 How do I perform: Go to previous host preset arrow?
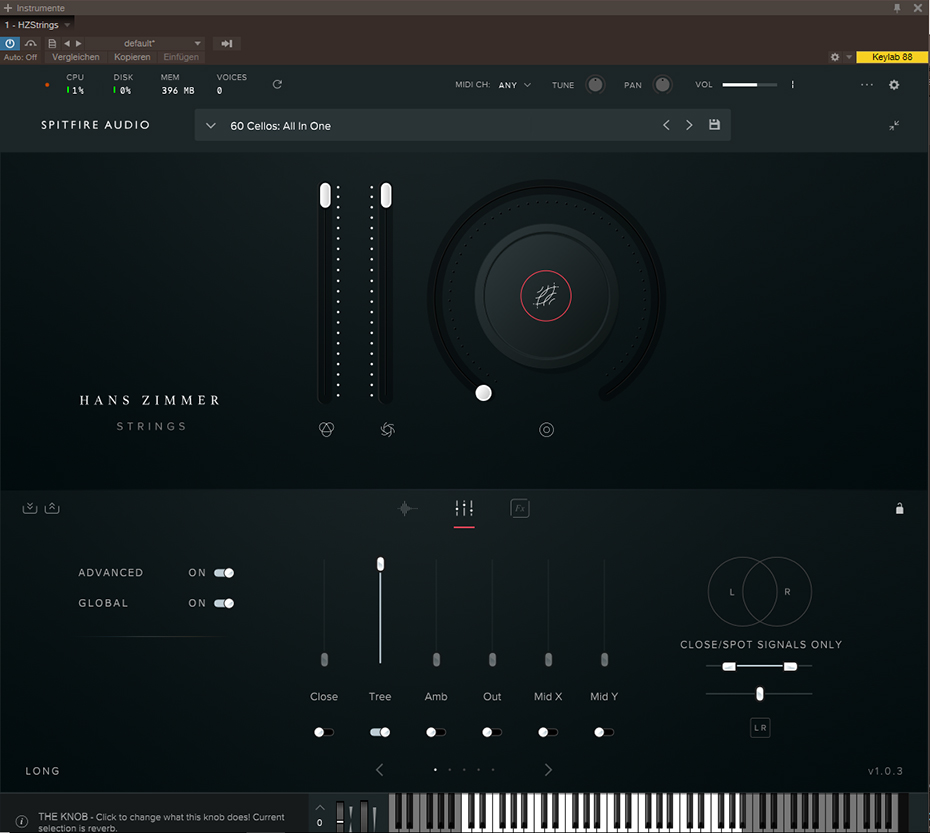tap(67, 43)
